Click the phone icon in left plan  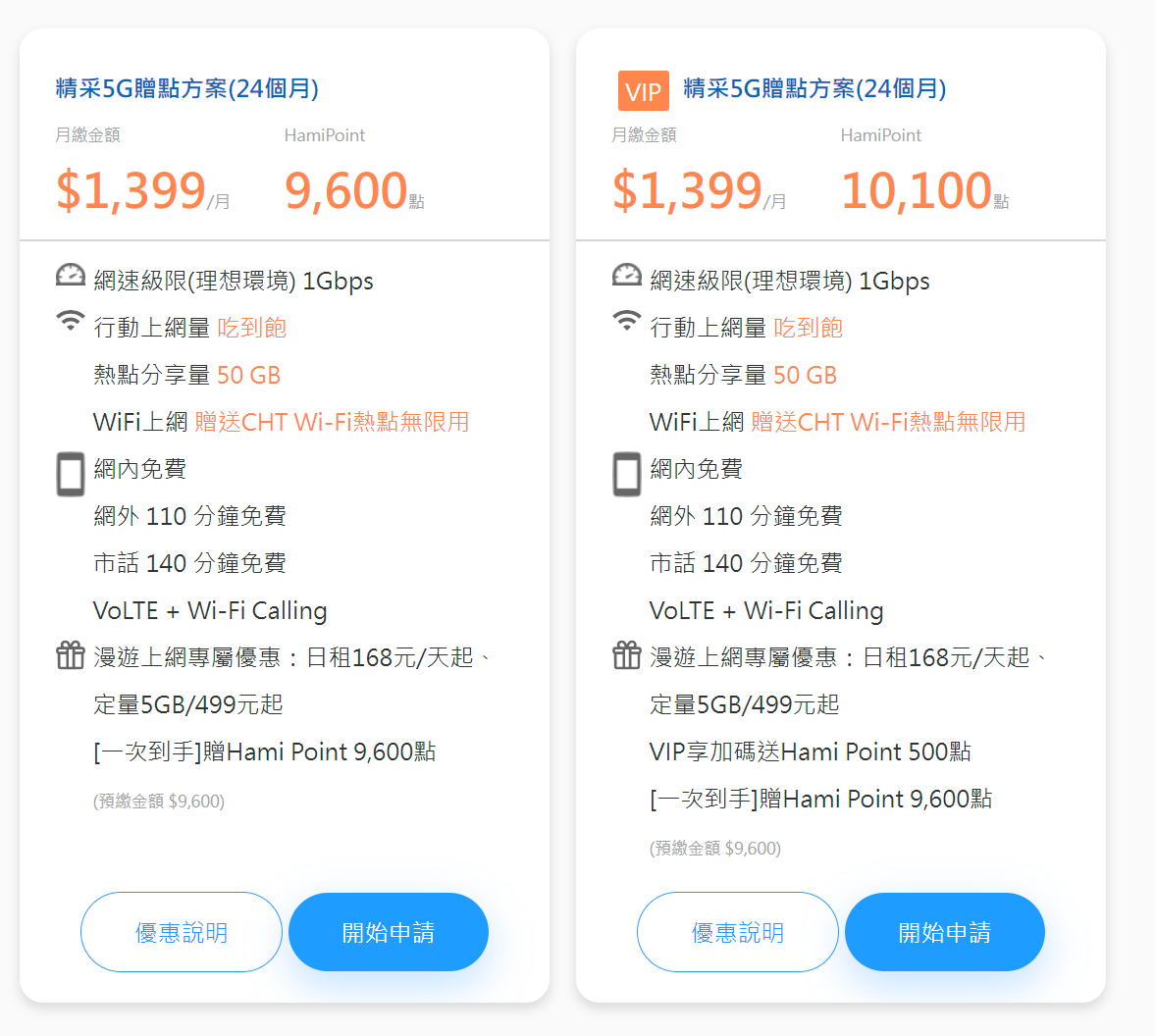coord(71,474)
